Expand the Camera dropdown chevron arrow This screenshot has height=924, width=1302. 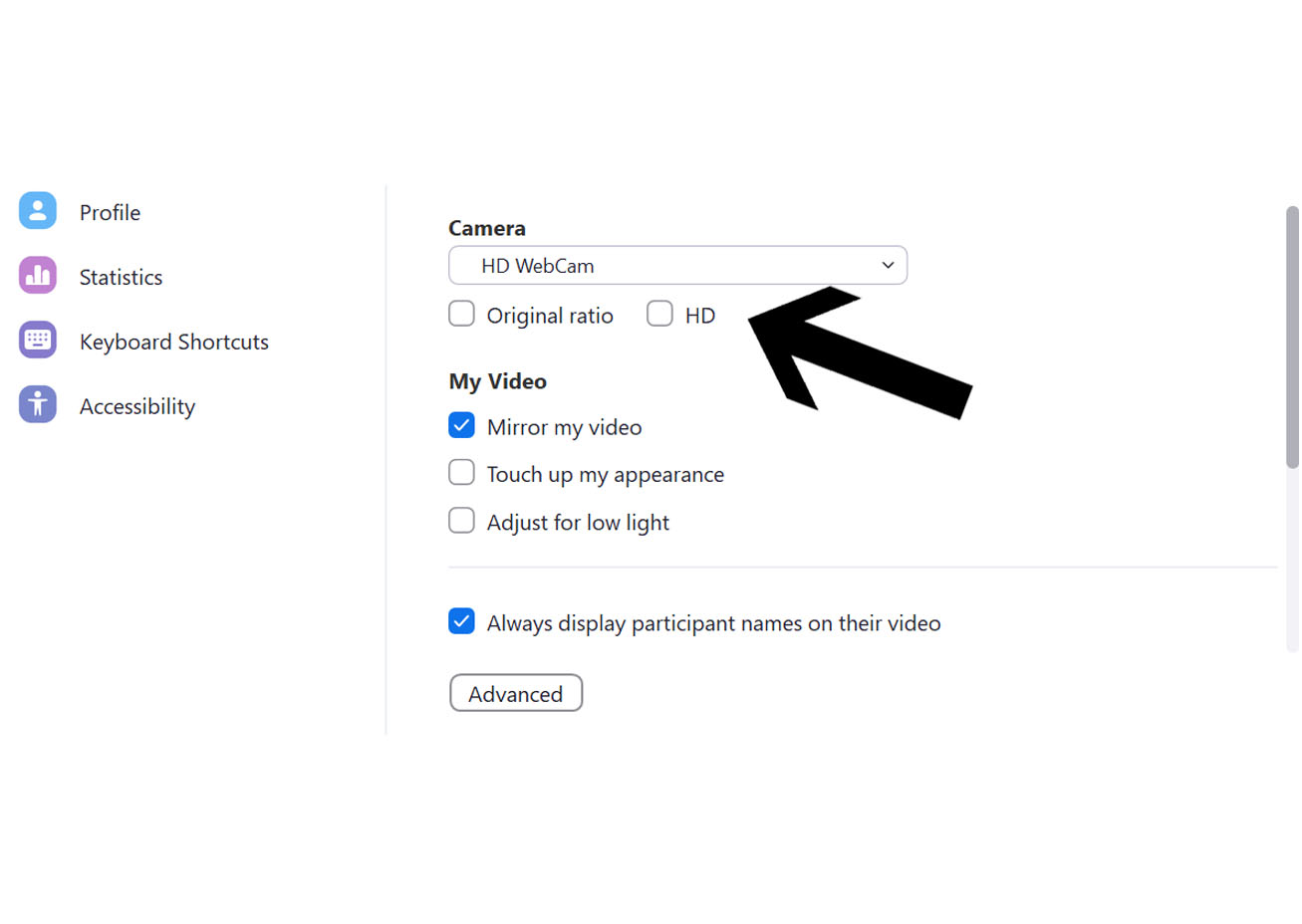click(888, 266)
